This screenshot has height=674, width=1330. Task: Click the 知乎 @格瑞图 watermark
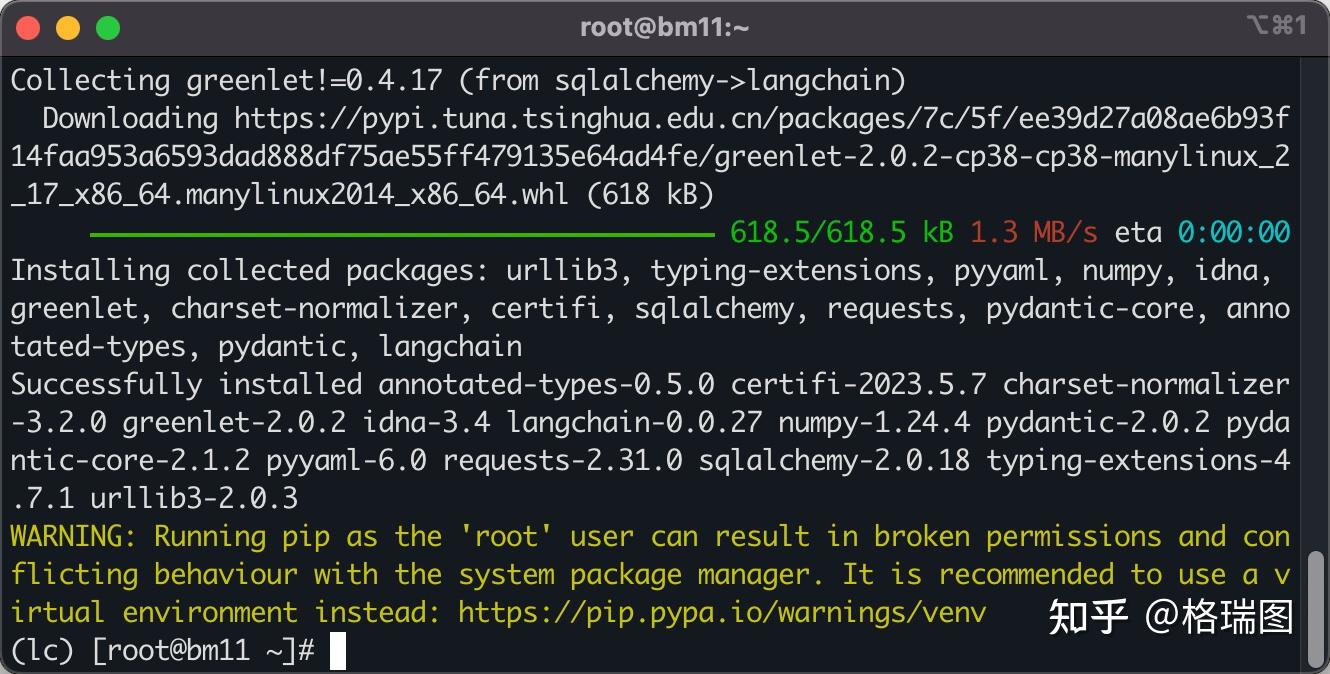(1170, 617)
